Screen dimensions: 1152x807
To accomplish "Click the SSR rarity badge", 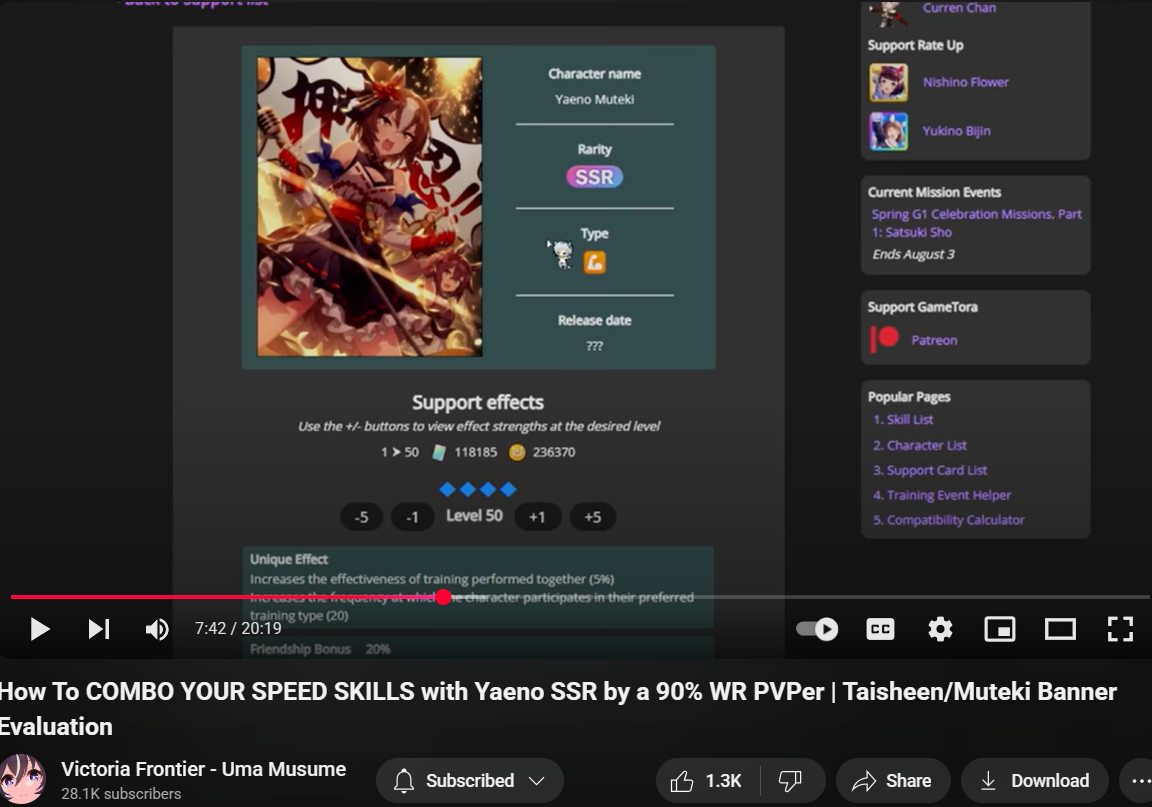I will pos(594,177).
